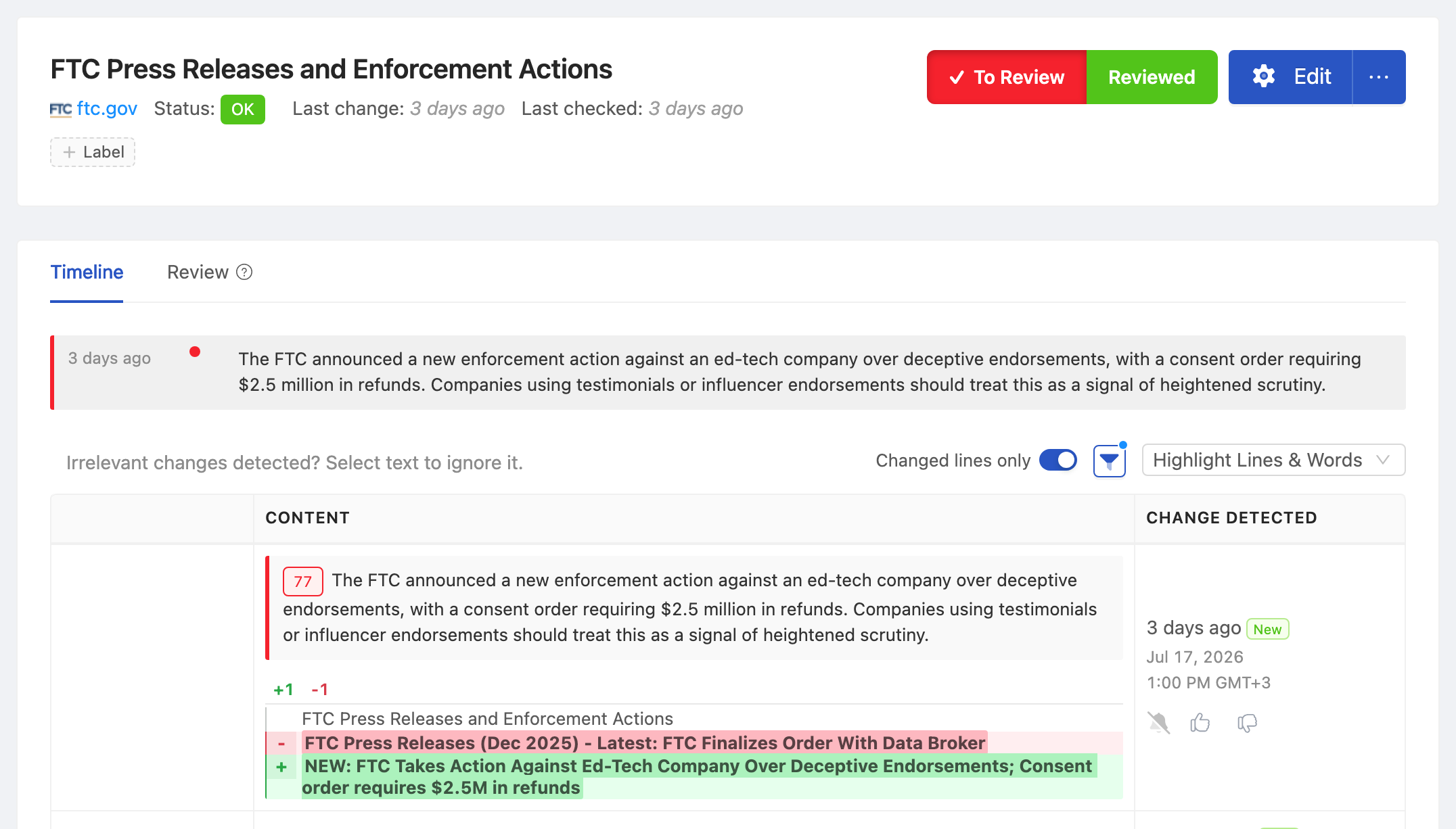The height and width of the screenshot is (829, 1456).
Task: Switch to the Timeline tab
Action: click(87, 272)
